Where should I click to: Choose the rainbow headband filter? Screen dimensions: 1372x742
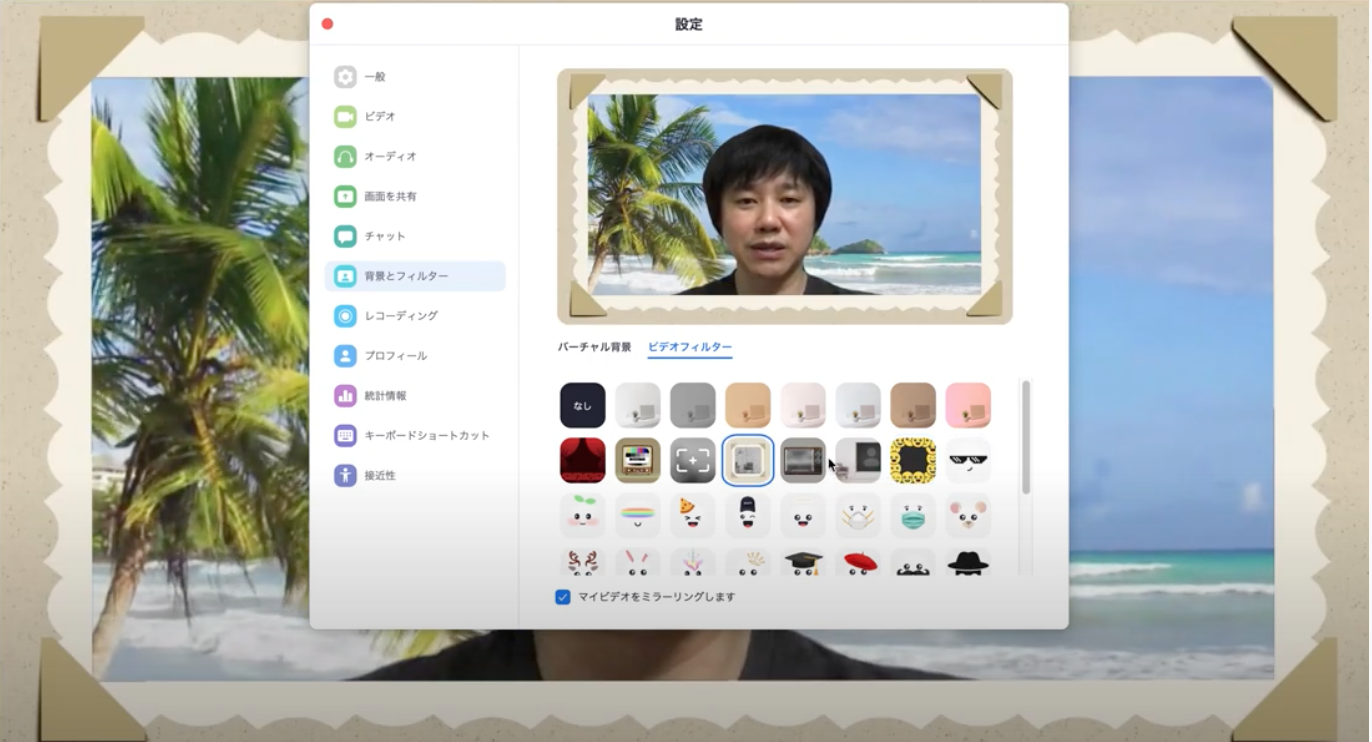coord(638,516)
